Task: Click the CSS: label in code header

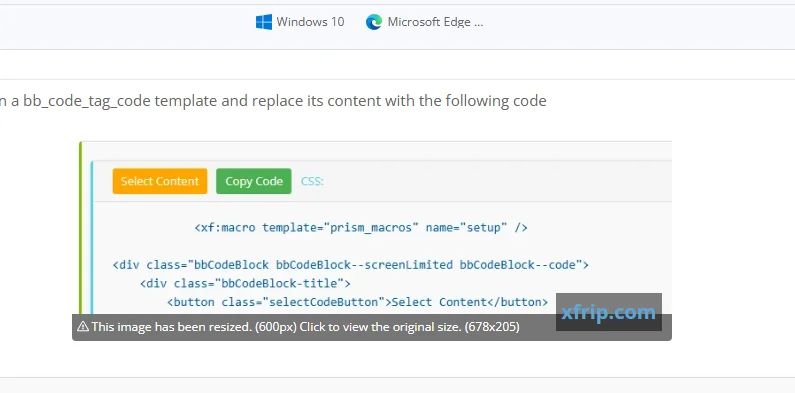Action: (312, 181)
